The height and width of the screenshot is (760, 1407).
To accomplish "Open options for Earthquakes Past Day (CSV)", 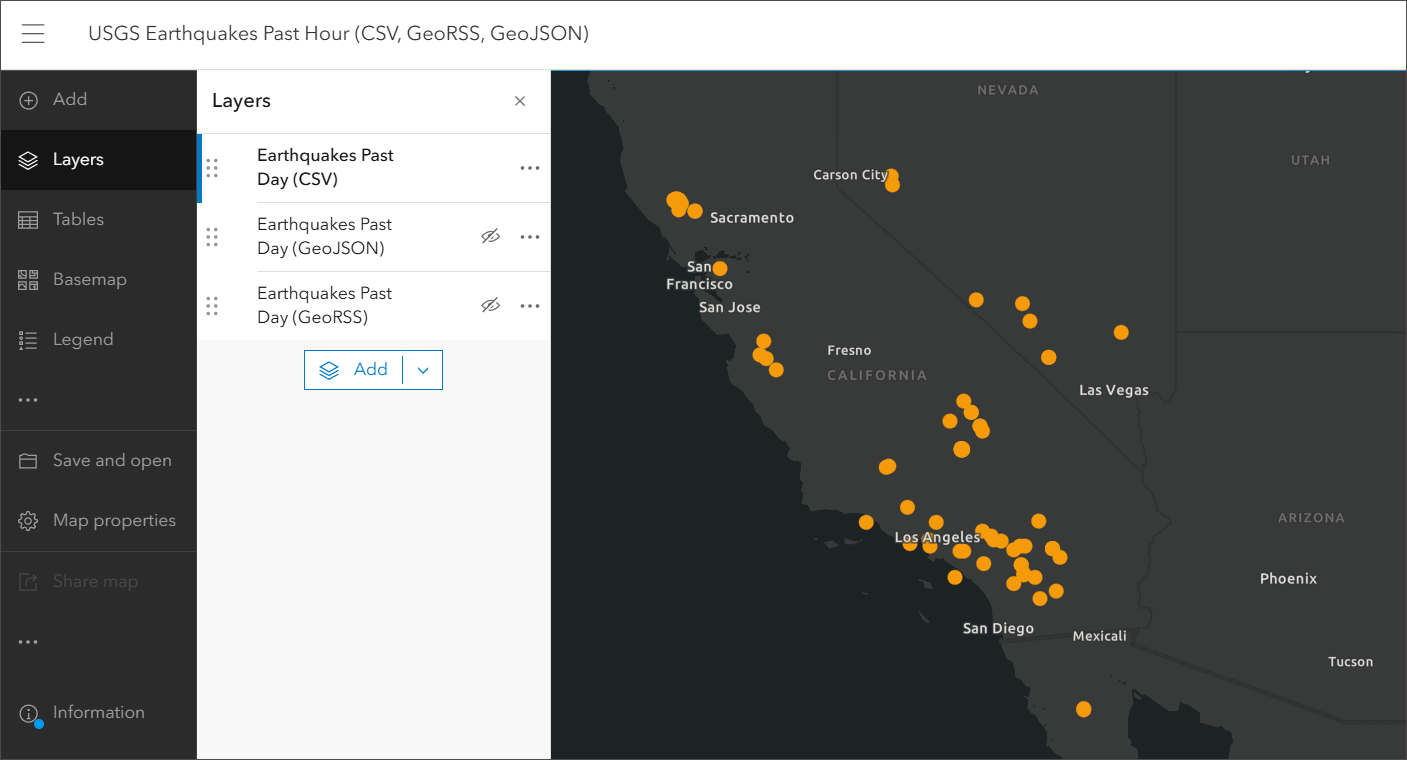I will coord(530,168).
